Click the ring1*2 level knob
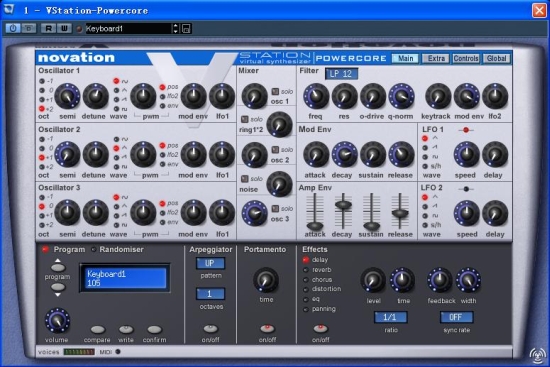This screenshot has width=550, height=367. click(279, 125)
